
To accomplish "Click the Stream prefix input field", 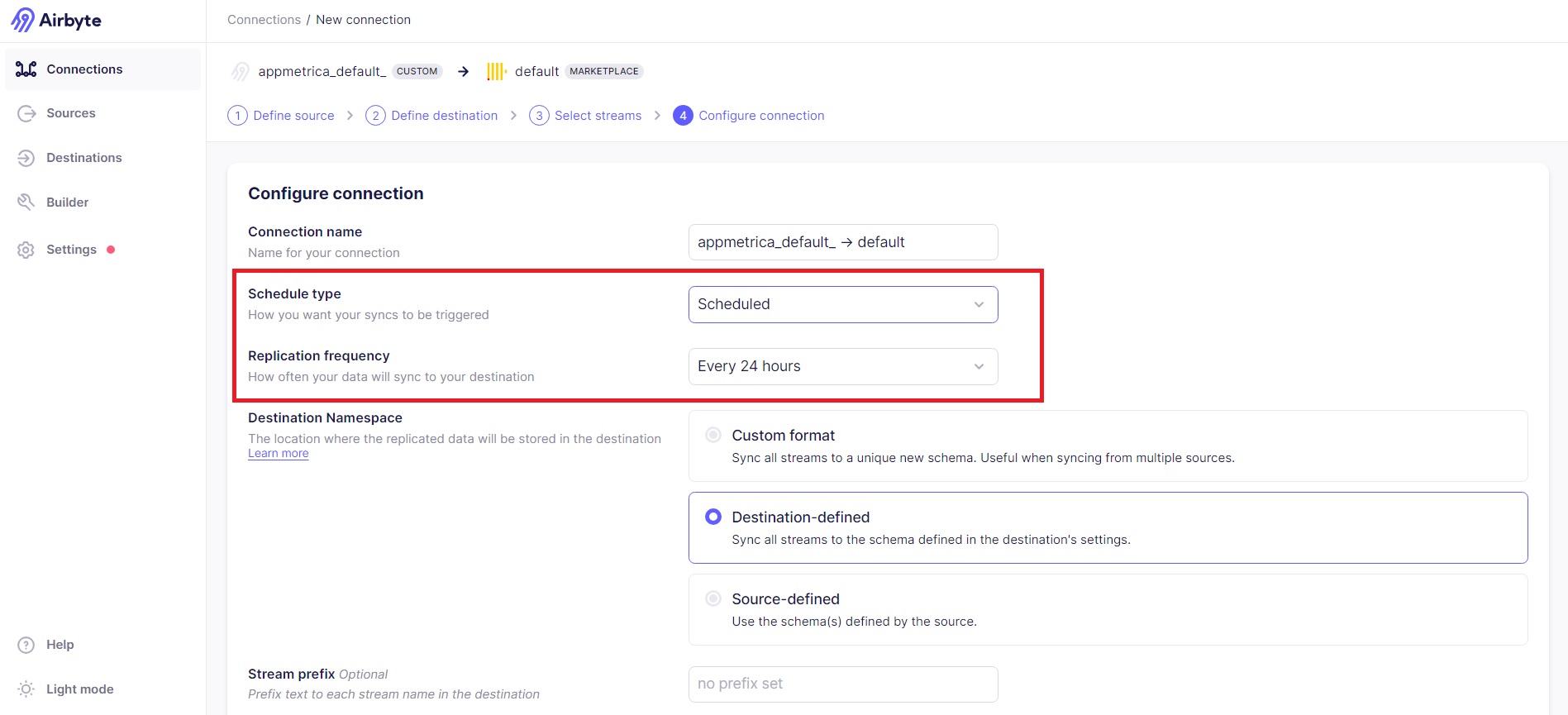I will [x=843, y=684].
